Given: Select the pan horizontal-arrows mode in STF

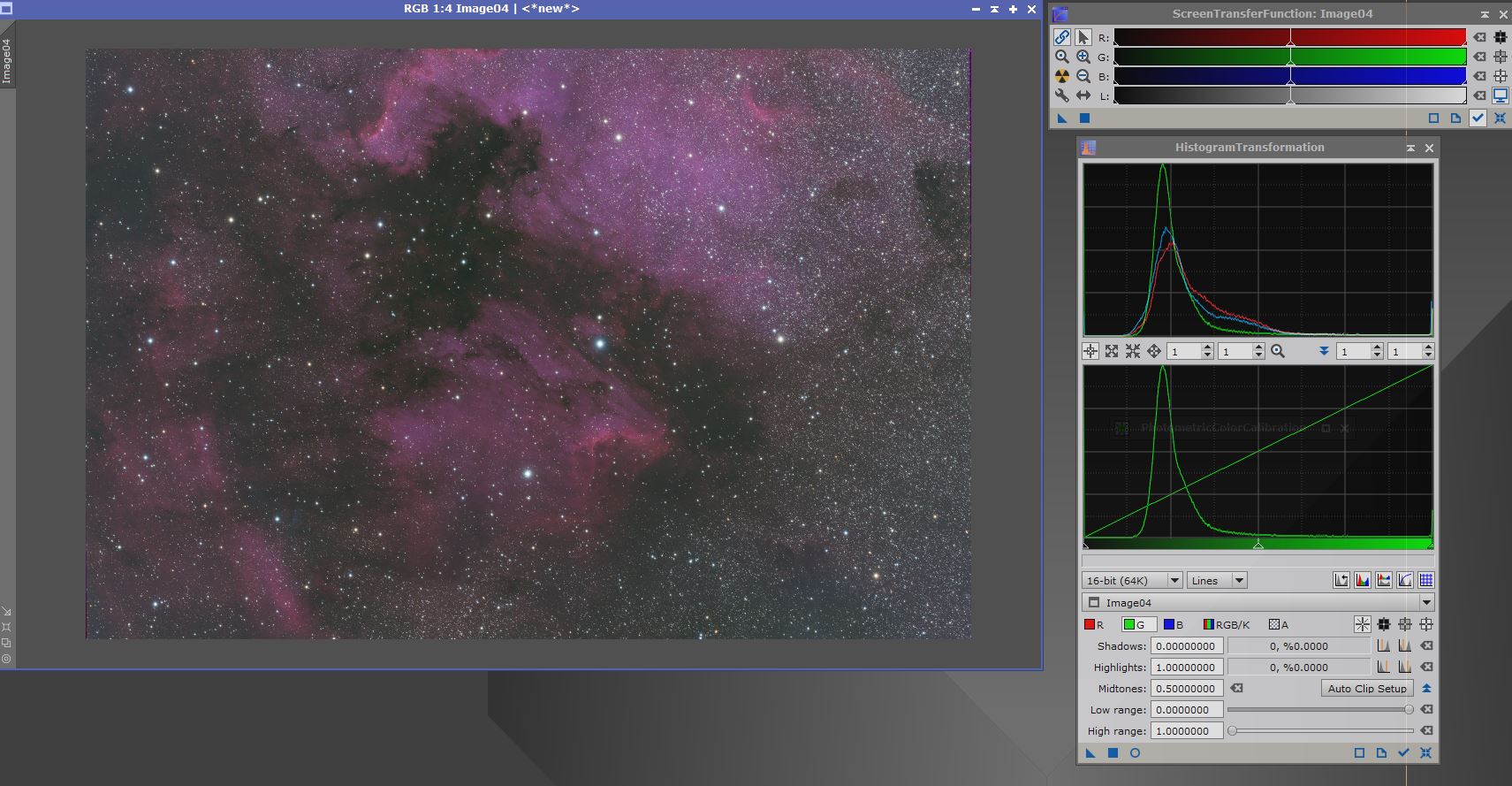Looking at the screenshot, I should [1083, 95].
